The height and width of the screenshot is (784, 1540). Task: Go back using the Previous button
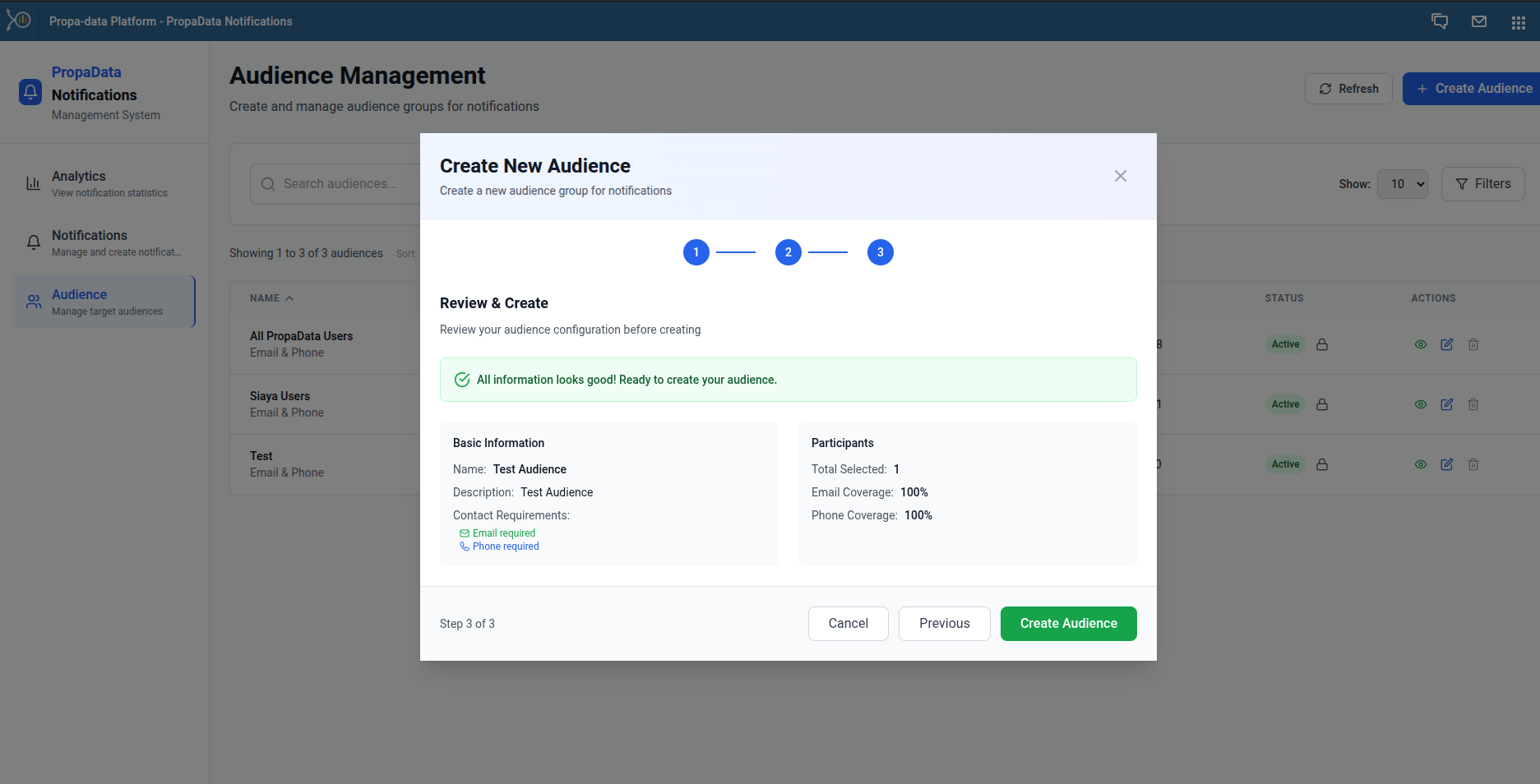click(944, 623)
